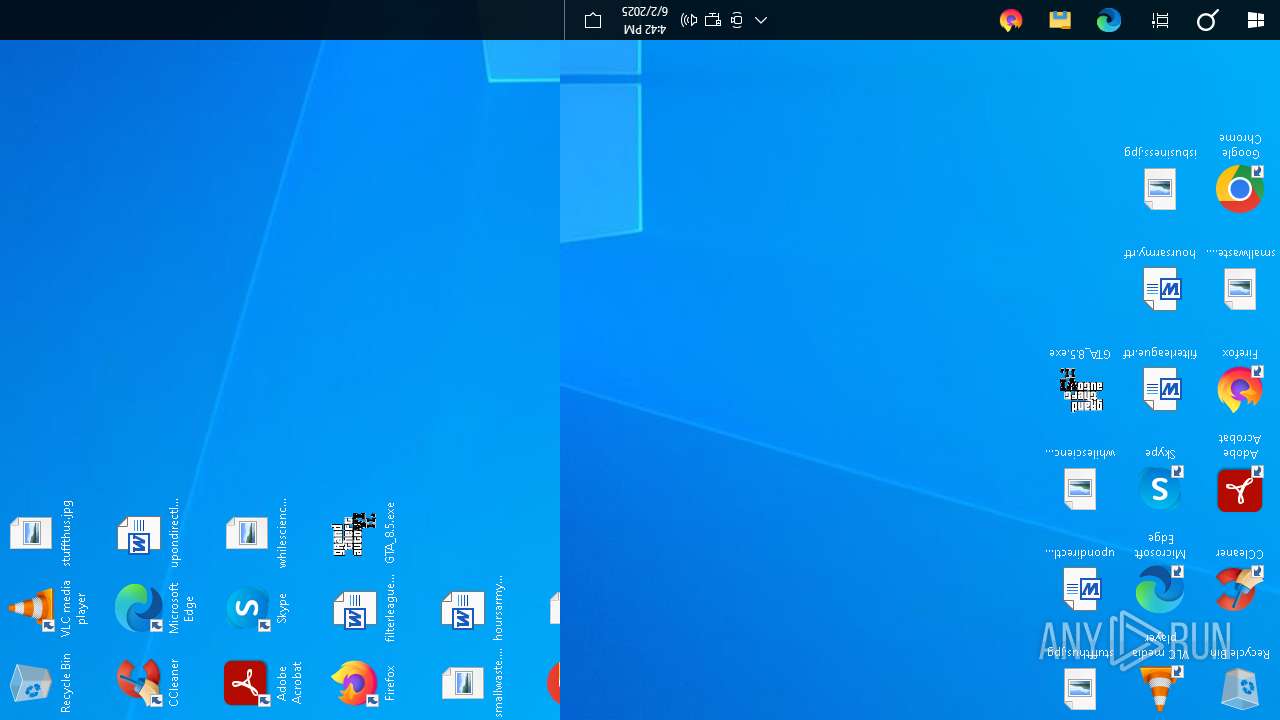Open the notification center icon

[593, 20]
